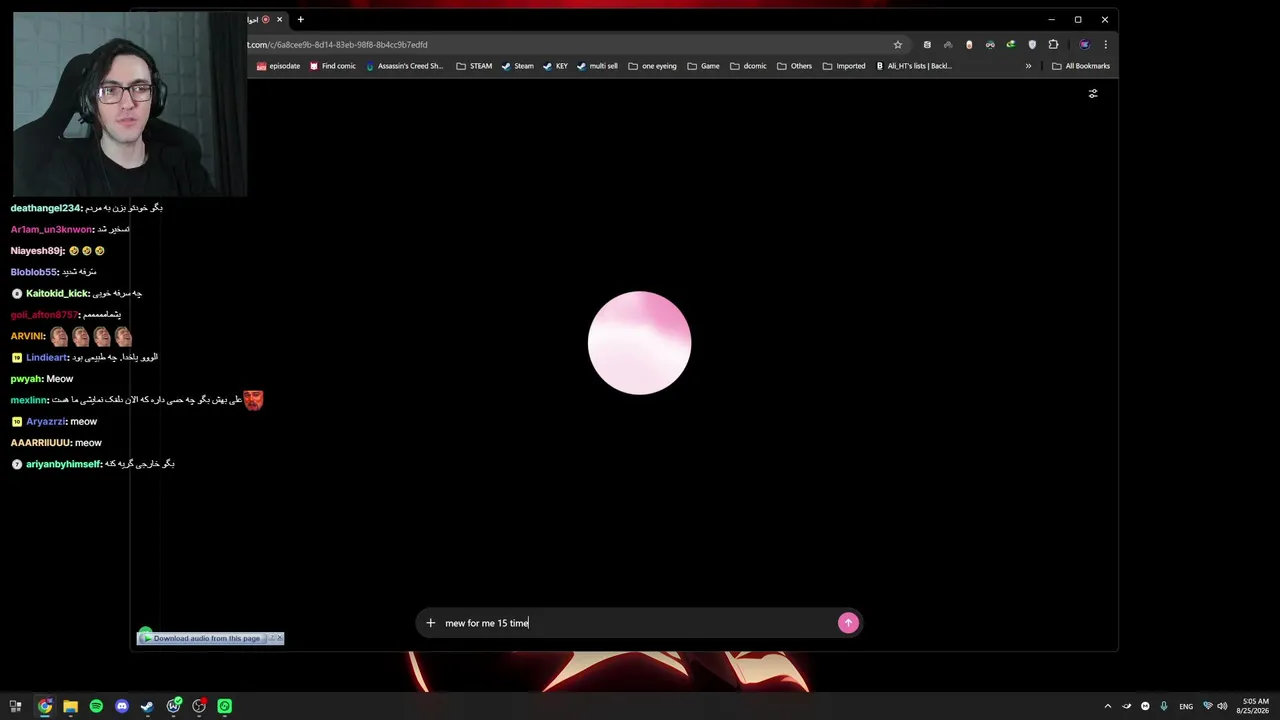Open the taskbar app with green checkmark badge
The image size is (1280, 720).
pos(174,706)
